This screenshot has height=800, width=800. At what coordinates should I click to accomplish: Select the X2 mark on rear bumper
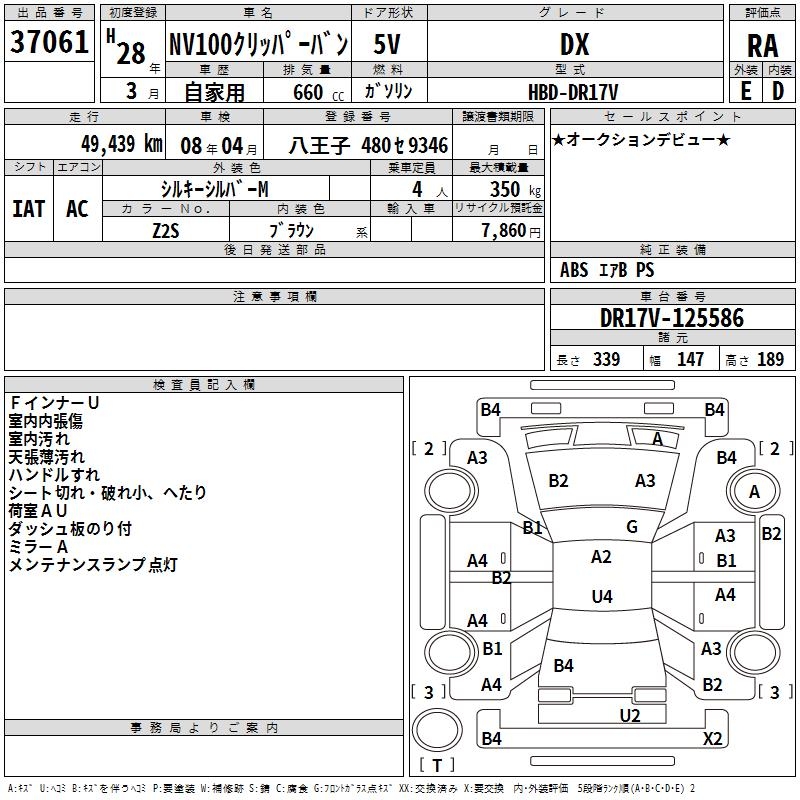click(x=712, y=738)
